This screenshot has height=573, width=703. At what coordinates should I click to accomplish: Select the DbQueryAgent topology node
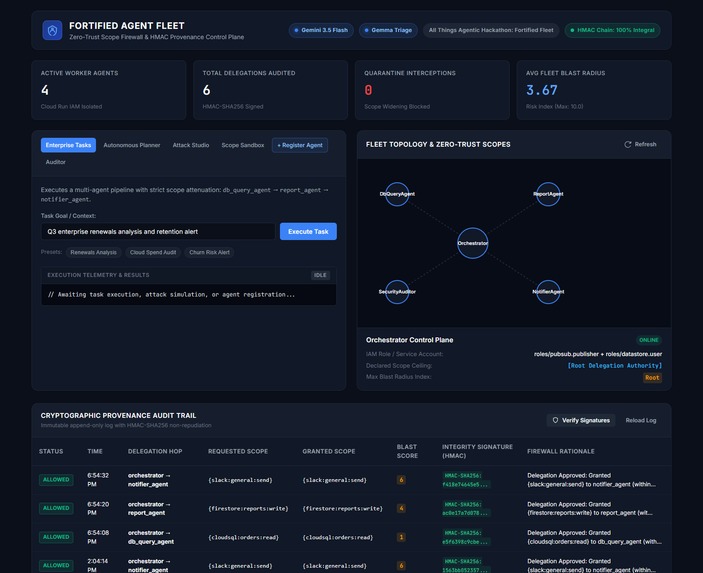[x=397, y=194]
